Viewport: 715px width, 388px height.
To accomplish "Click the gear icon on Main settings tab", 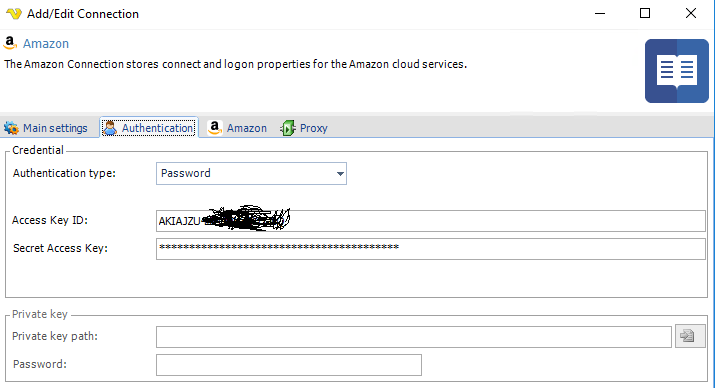I will (x=11, y=128).
